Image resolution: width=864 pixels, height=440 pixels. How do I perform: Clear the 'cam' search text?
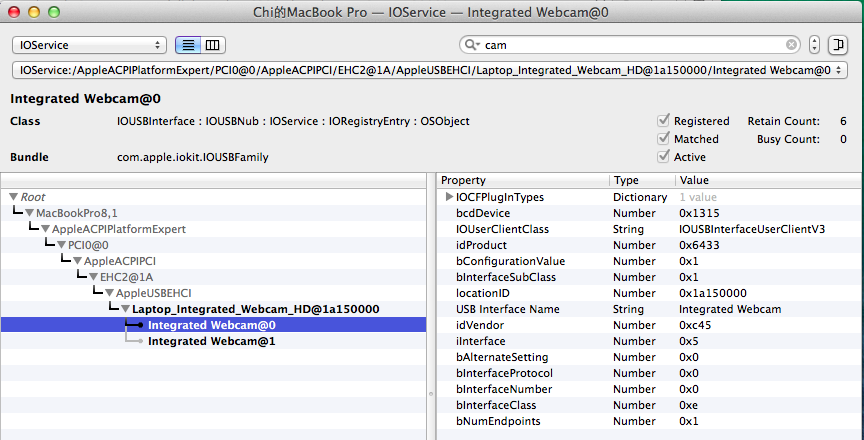point(792,45)
